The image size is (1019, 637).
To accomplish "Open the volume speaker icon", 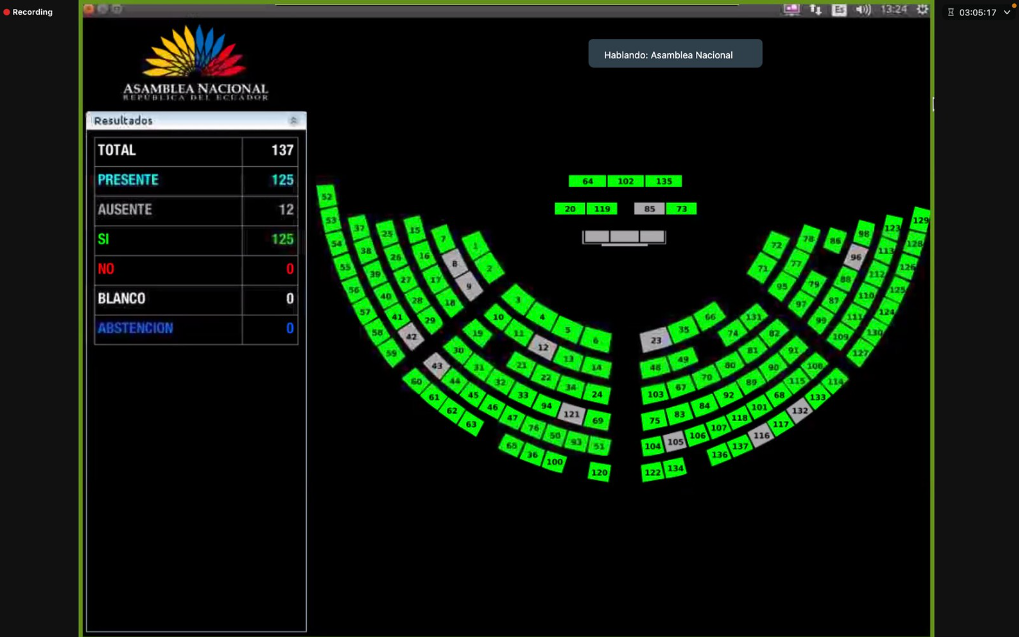I will tap(863, 9).
